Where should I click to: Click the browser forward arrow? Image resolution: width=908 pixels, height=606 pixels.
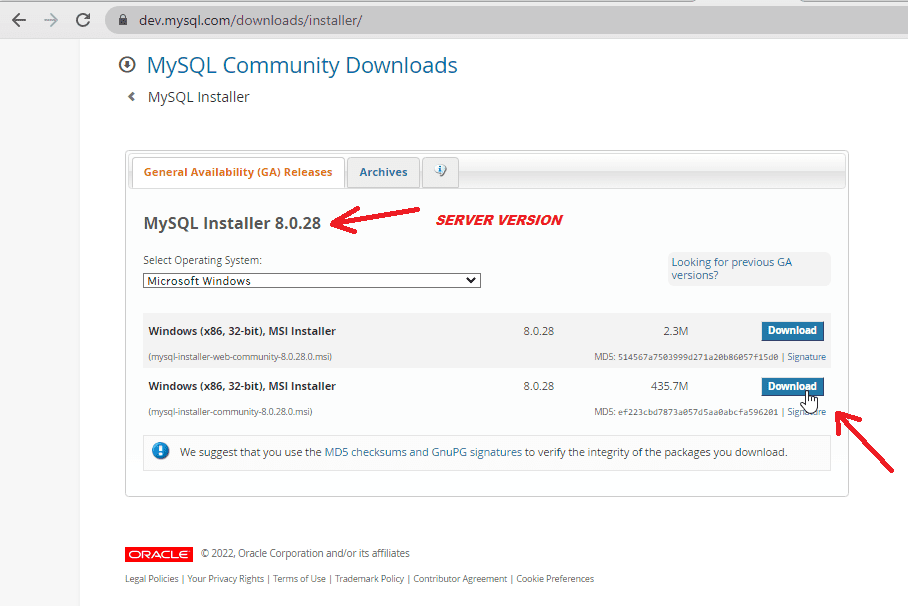pyautogui.click(x=51, y=20)
